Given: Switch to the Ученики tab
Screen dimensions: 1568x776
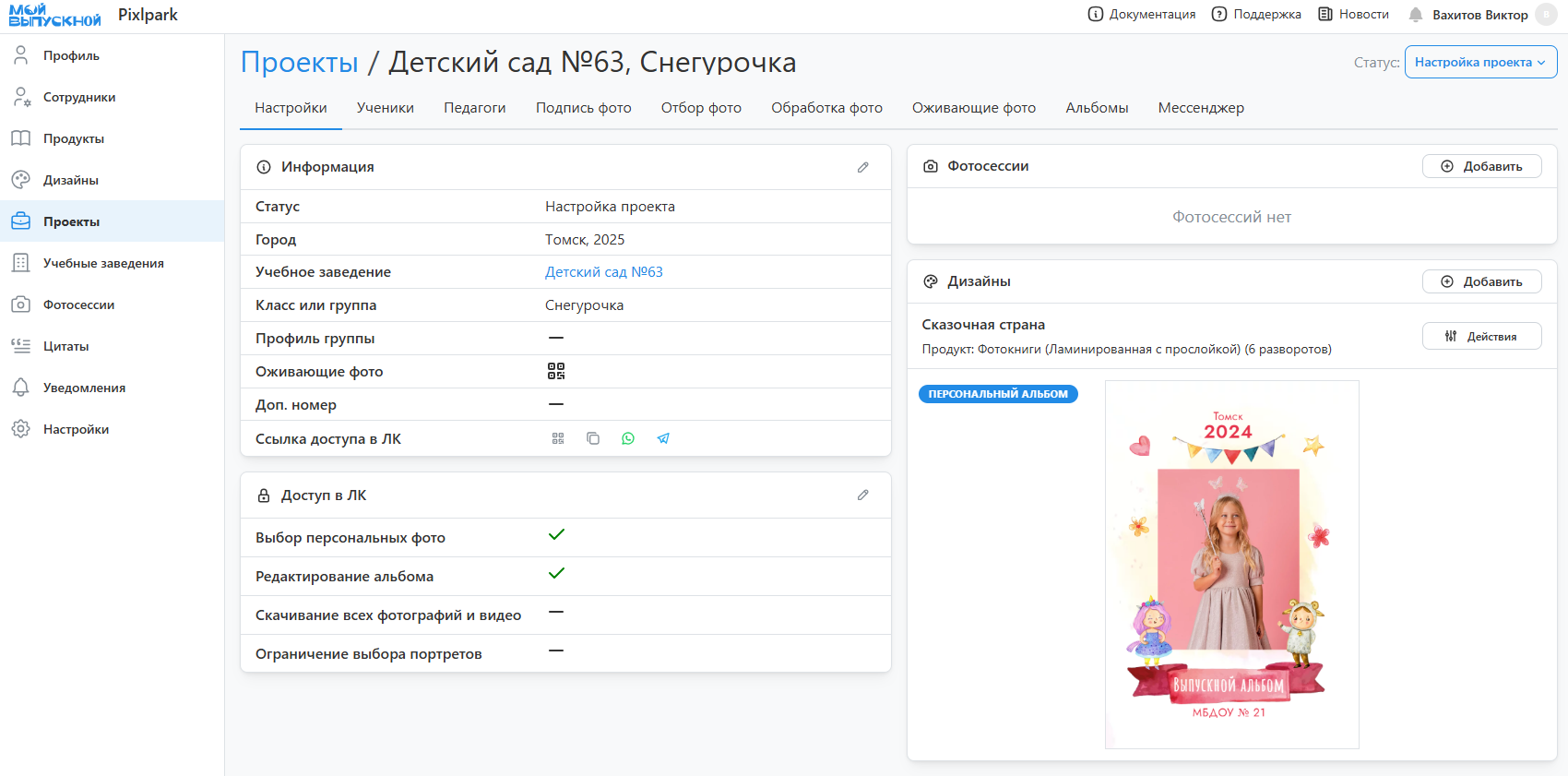Looking at the screenshot, I should pos(386,108).
